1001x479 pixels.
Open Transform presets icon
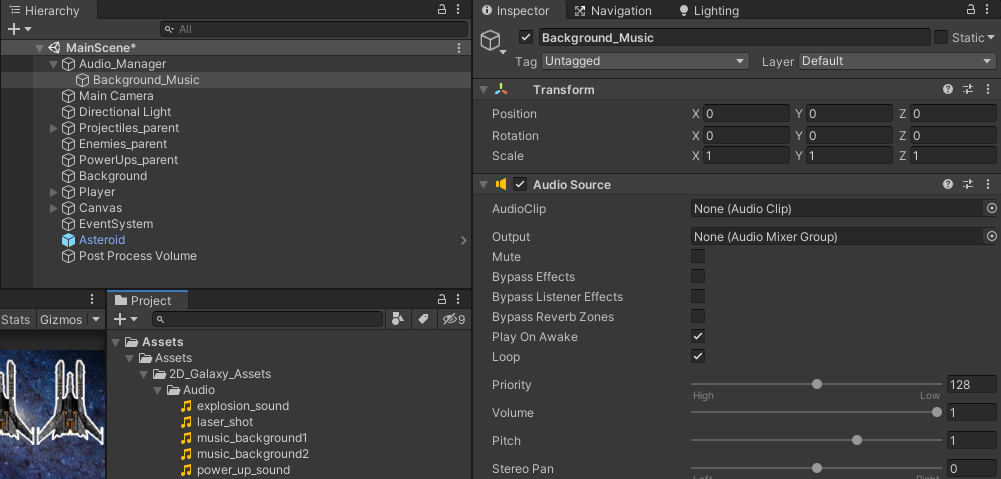click(x=968, y=89)
